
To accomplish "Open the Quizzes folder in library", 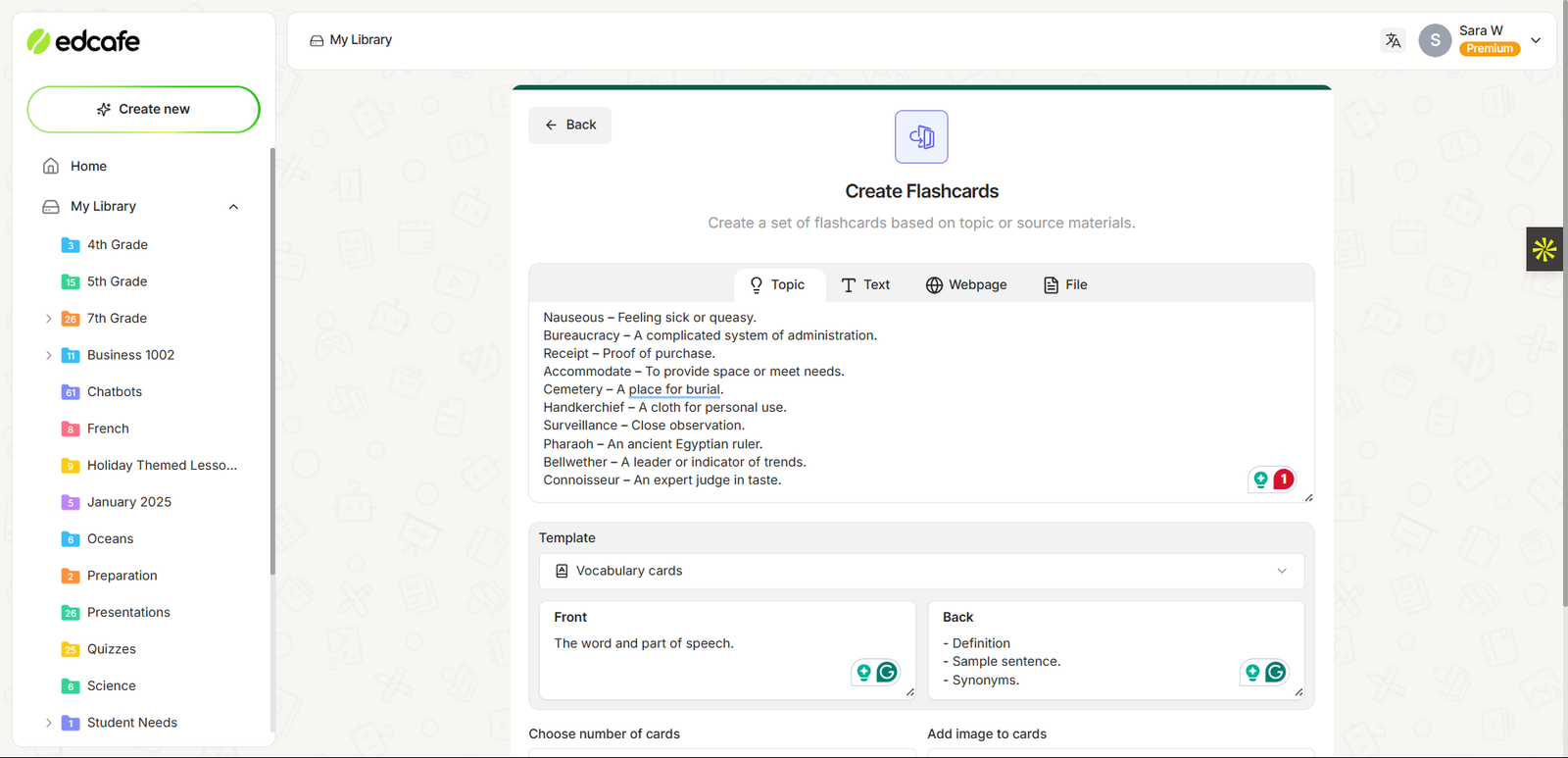I will [111, 649].
